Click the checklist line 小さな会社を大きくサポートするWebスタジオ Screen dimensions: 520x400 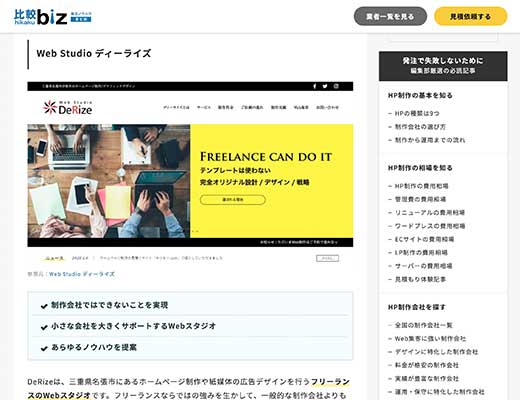click(133, 326)
